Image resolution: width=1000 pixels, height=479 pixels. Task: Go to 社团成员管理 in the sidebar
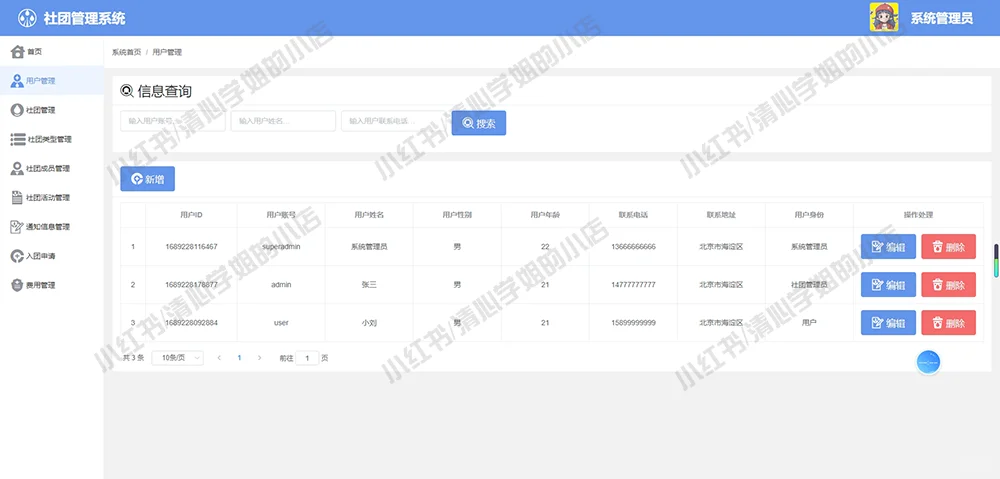(x=52, y=168)
